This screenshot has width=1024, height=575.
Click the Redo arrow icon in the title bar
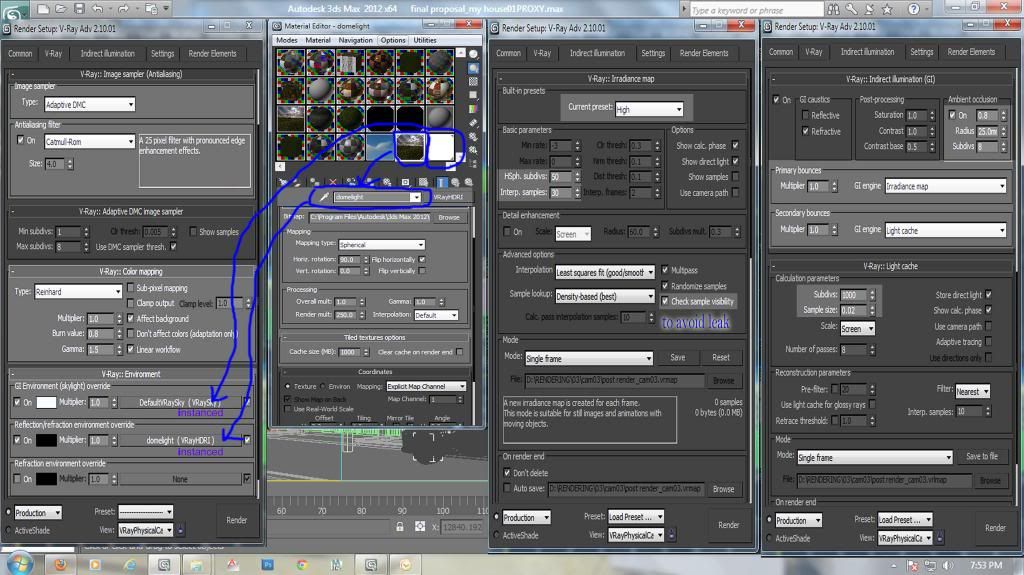click(x=123, y=8)
